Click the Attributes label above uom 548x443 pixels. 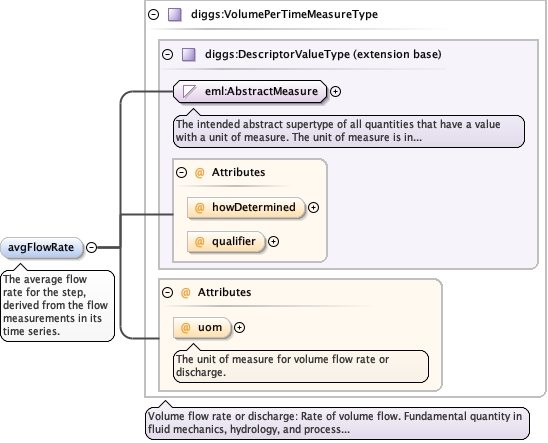224,292
